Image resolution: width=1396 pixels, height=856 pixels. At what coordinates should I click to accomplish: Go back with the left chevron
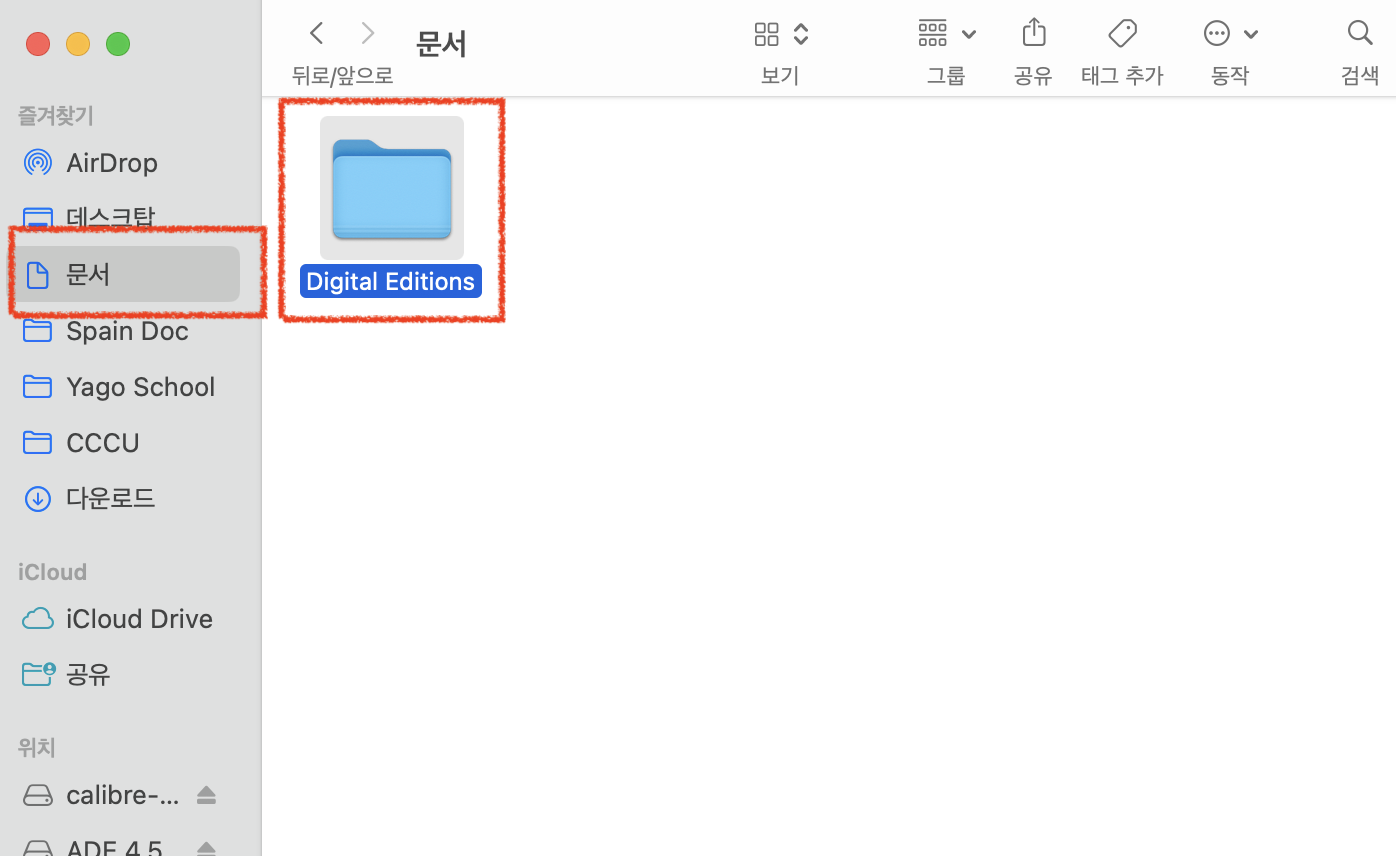coord(316,34)
